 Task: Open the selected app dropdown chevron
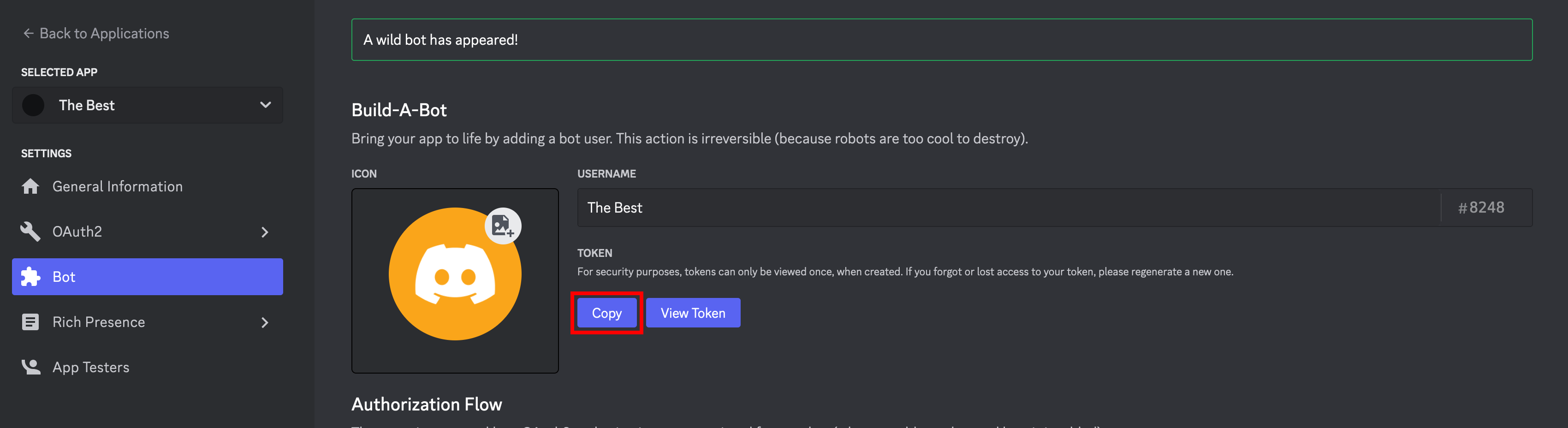pyautogui.click(x=265, y=105)
